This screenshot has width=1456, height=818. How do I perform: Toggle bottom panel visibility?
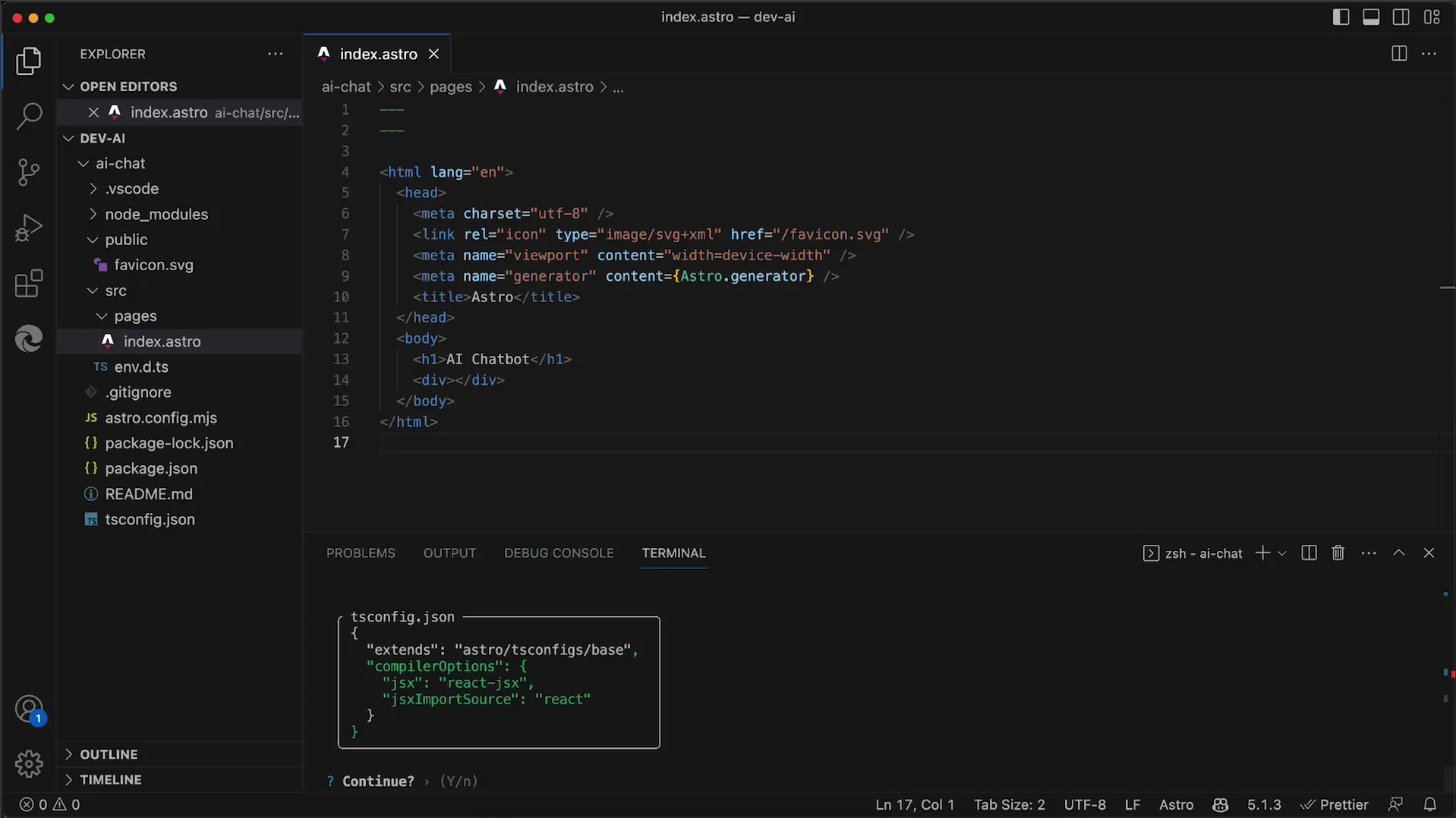click(1371, 17)
